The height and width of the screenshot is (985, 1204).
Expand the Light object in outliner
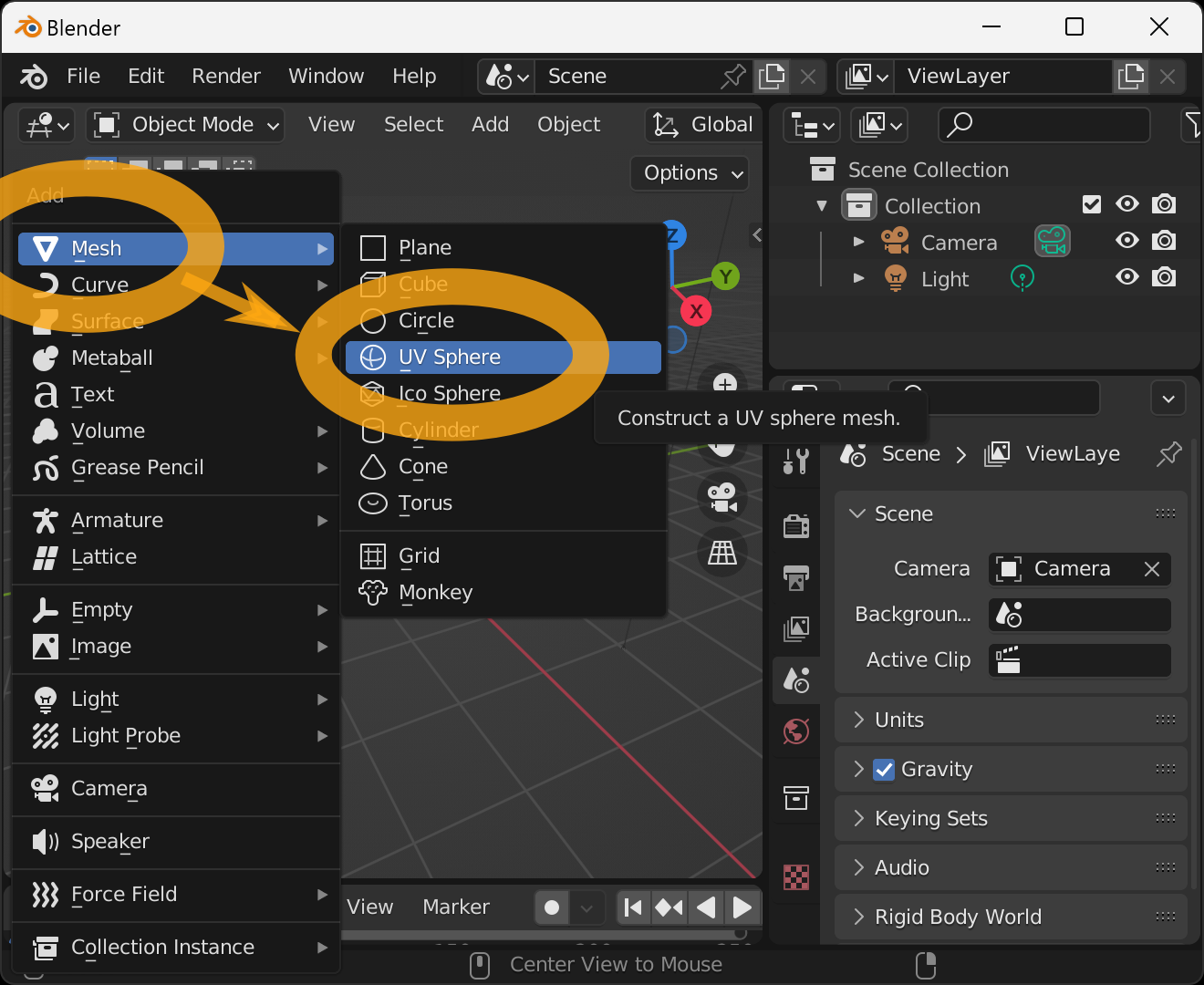[858, 278]
